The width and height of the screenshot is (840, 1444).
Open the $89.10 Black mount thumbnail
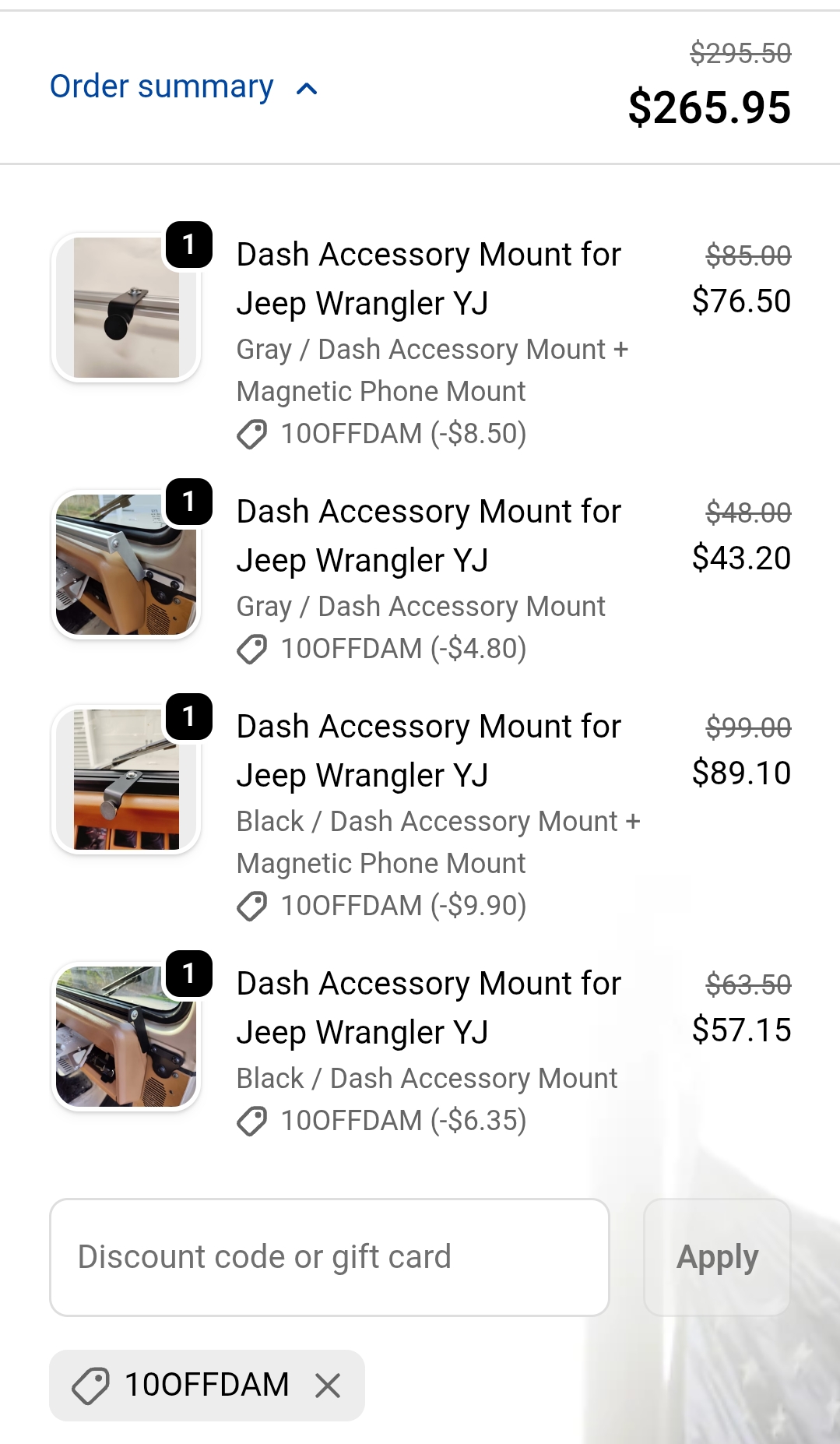click(x=126, y=780)
